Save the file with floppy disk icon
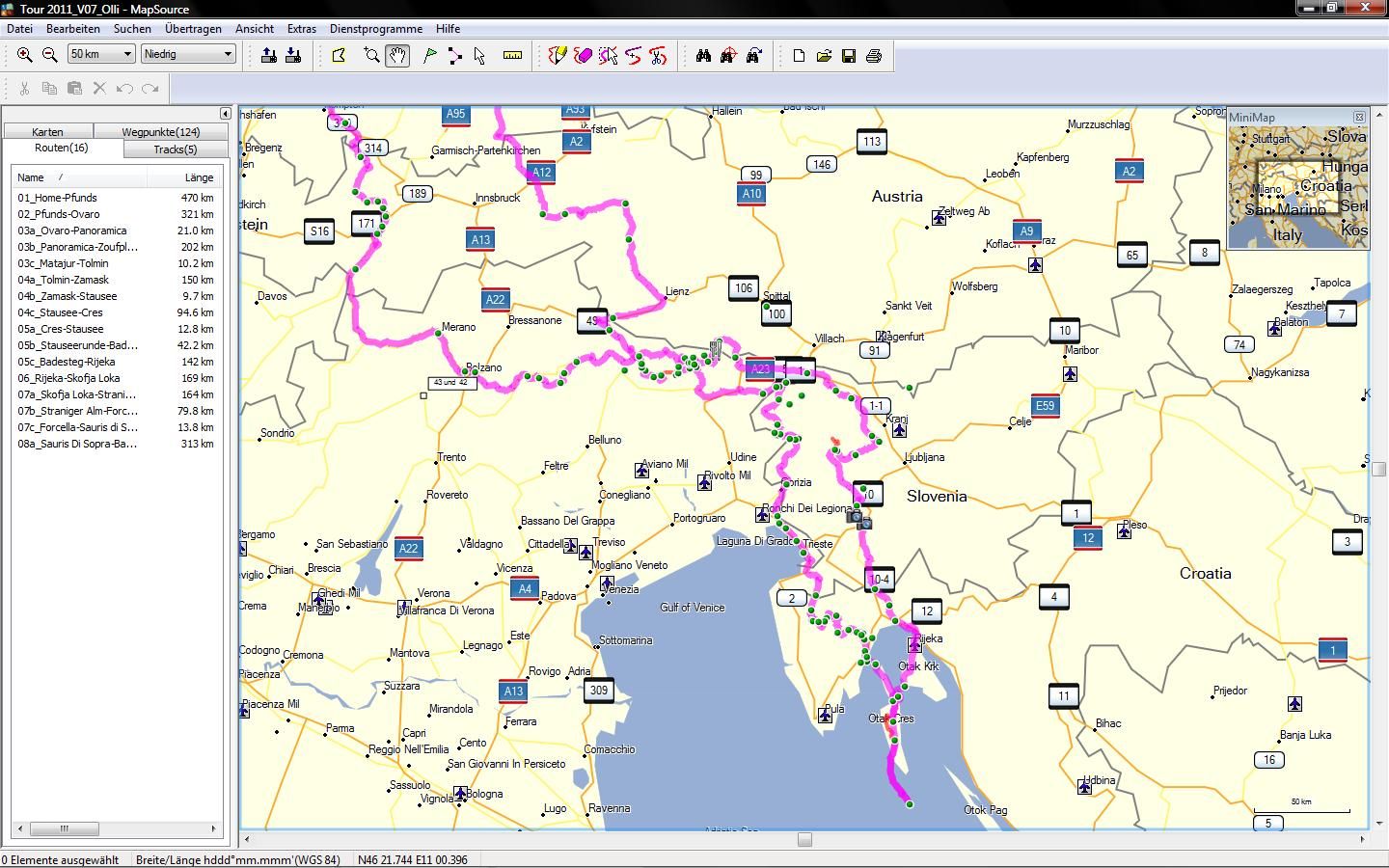The image size is (1389, 868). [849, 56]
